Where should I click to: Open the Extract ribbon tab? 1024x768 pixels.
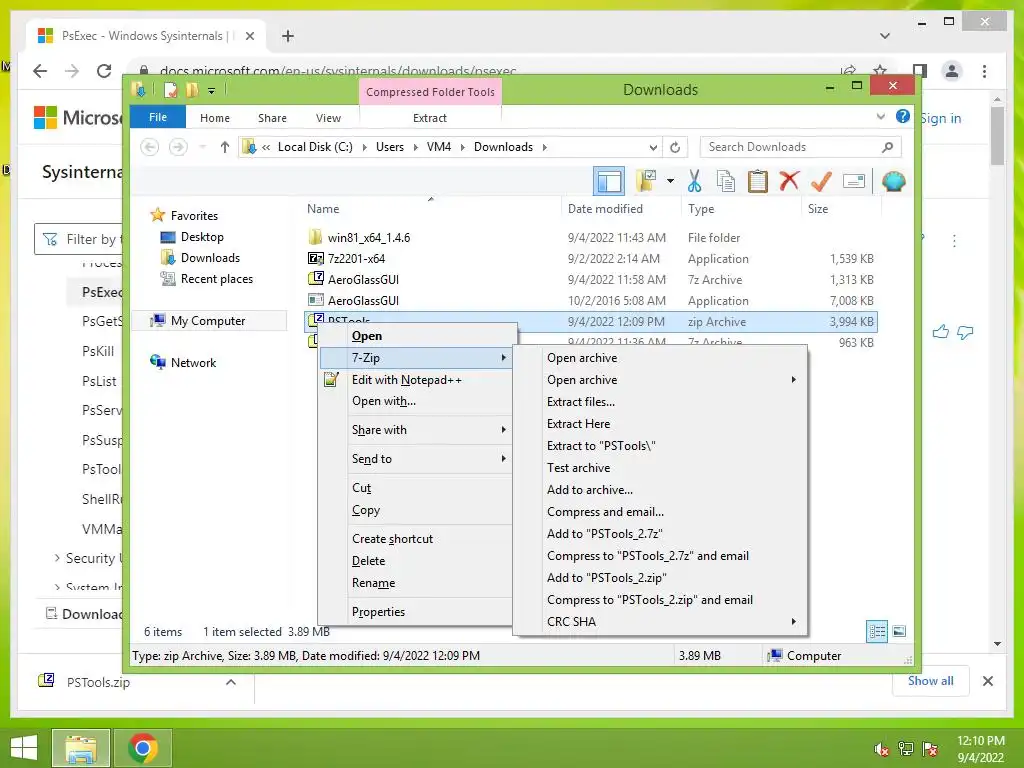tap(430, 118)
